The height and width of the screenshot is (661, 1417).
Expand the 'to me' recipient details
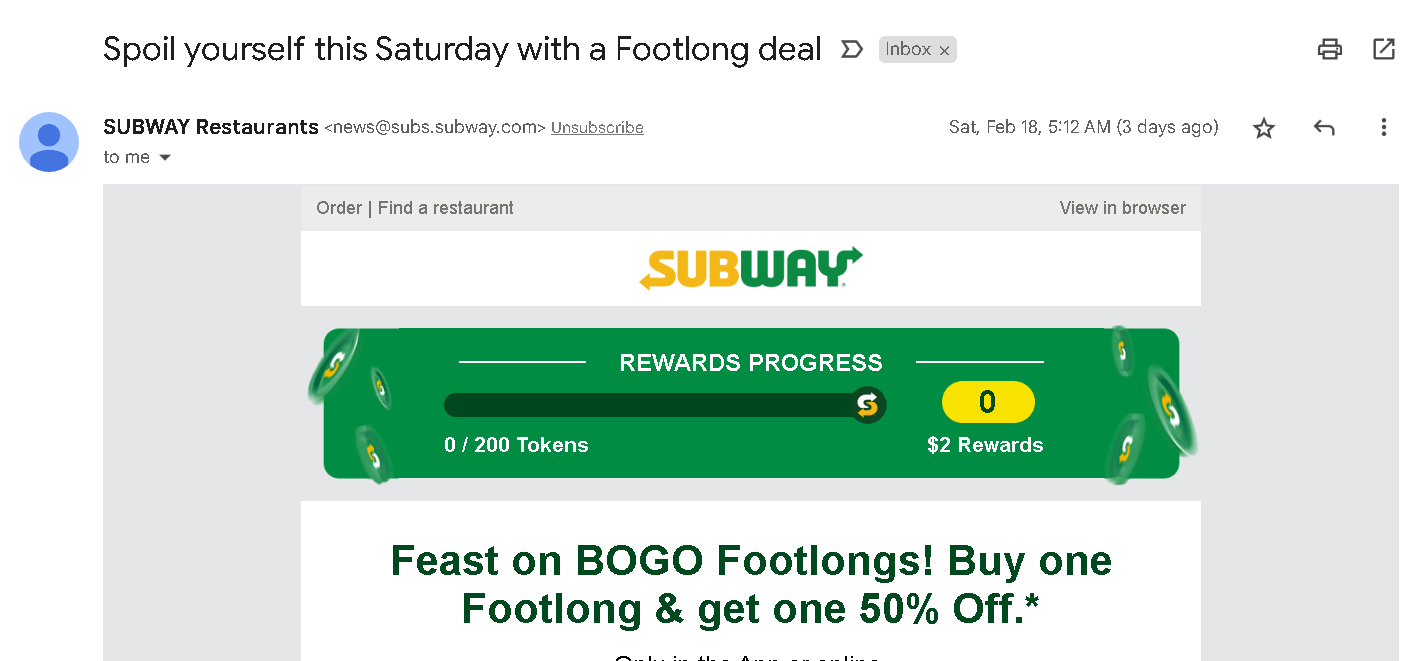click(x=165, y=158)
